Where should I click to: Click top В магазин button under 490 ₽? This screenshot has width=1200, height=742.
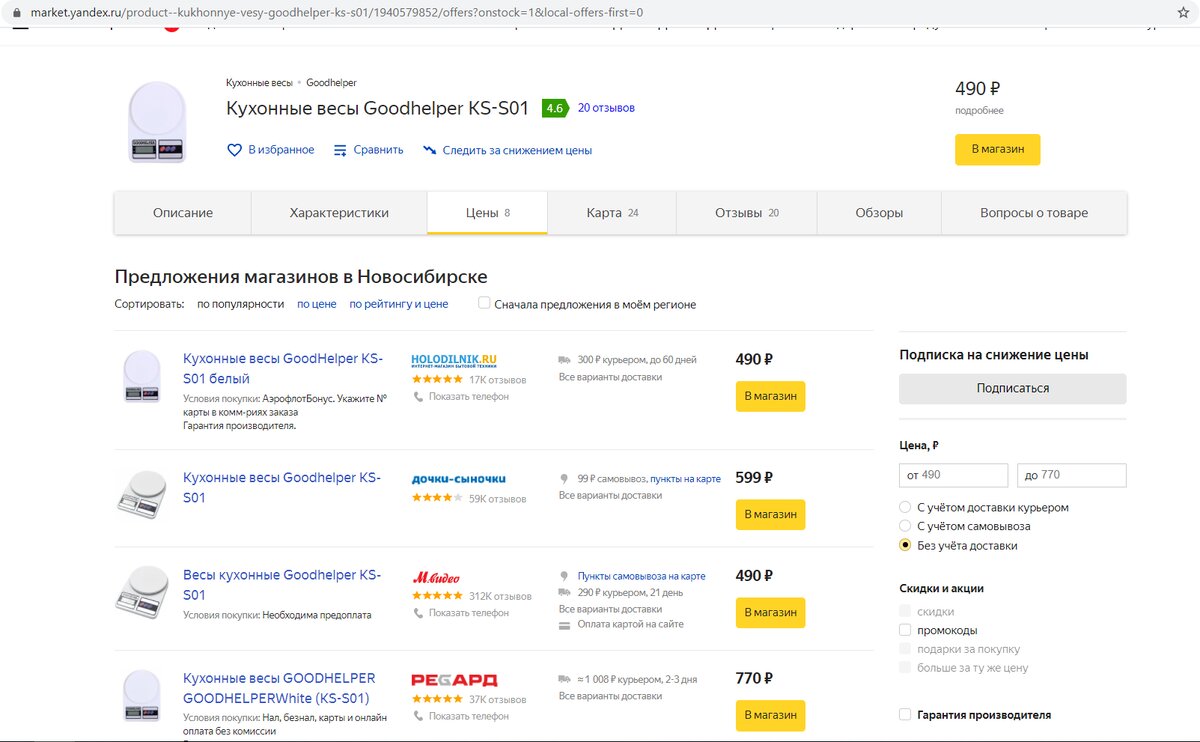[997, 149]
